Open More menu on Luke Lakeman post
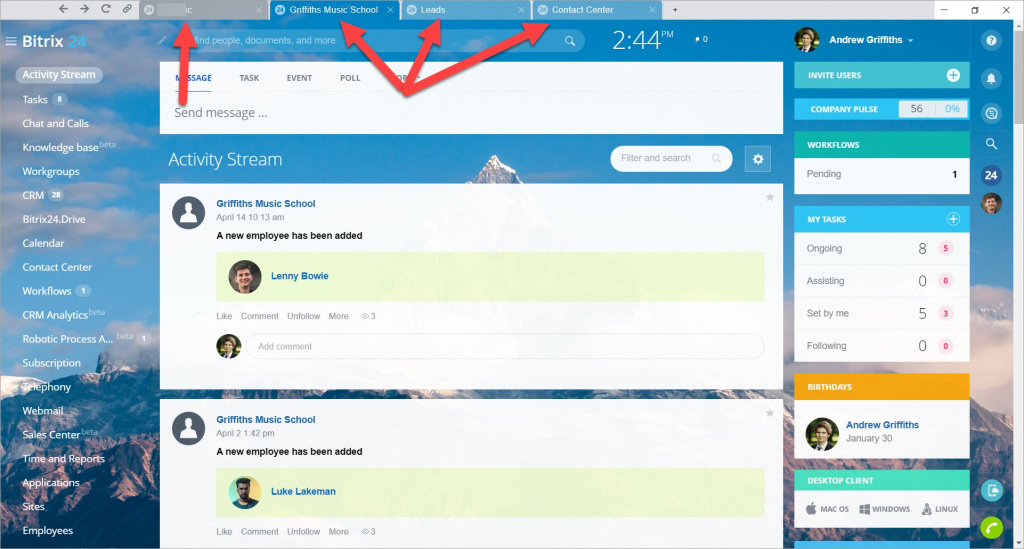The width and height of the screenshot is (1024, 549). [x=338, y=531]
